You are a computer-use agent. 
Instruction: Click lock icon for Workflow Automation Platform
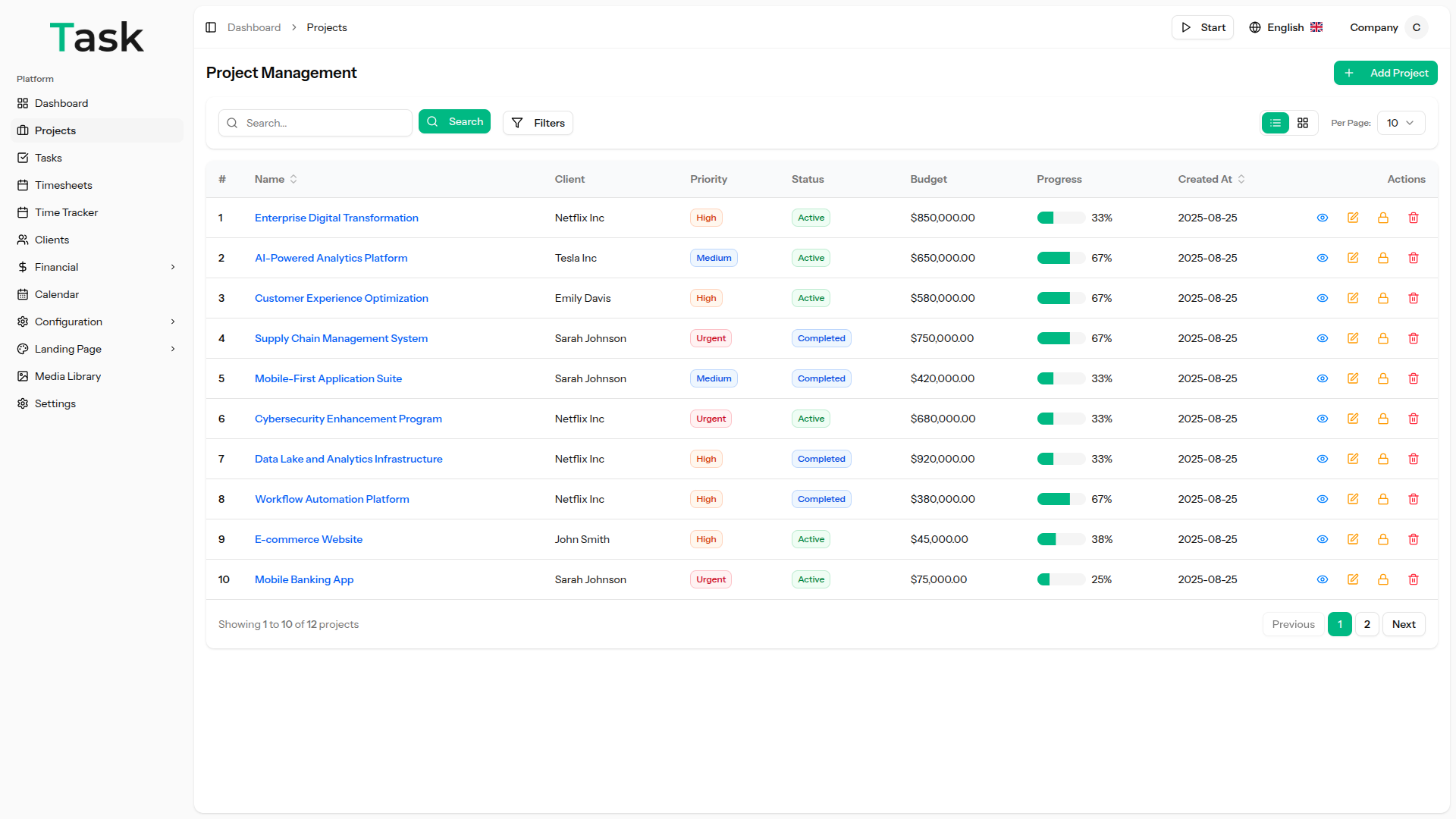pyautogui.click(x=1382, y=499)
